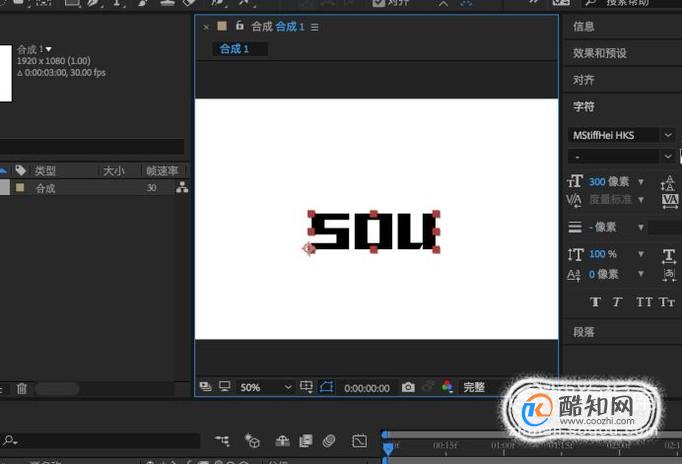Click the 100 % vertical scale value
The image size is (682, 464).
tap(603, 254)
